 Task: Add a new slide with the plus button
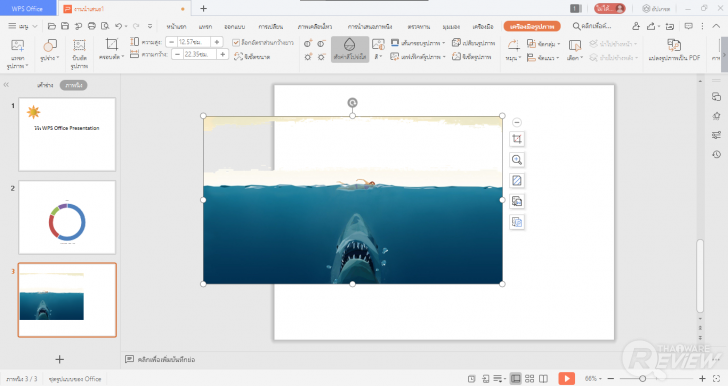coord(59,359)
